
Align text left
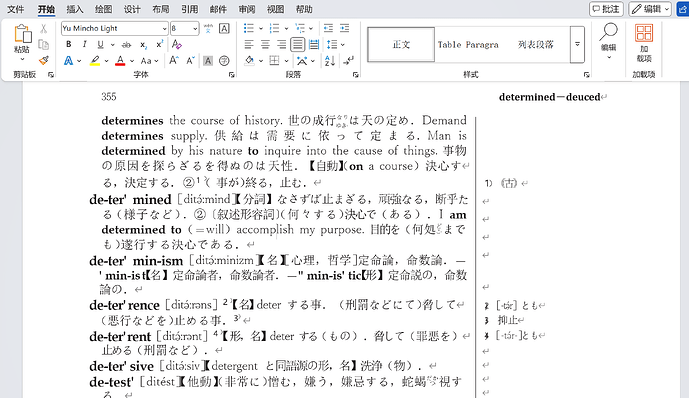[x=249, y=44]
